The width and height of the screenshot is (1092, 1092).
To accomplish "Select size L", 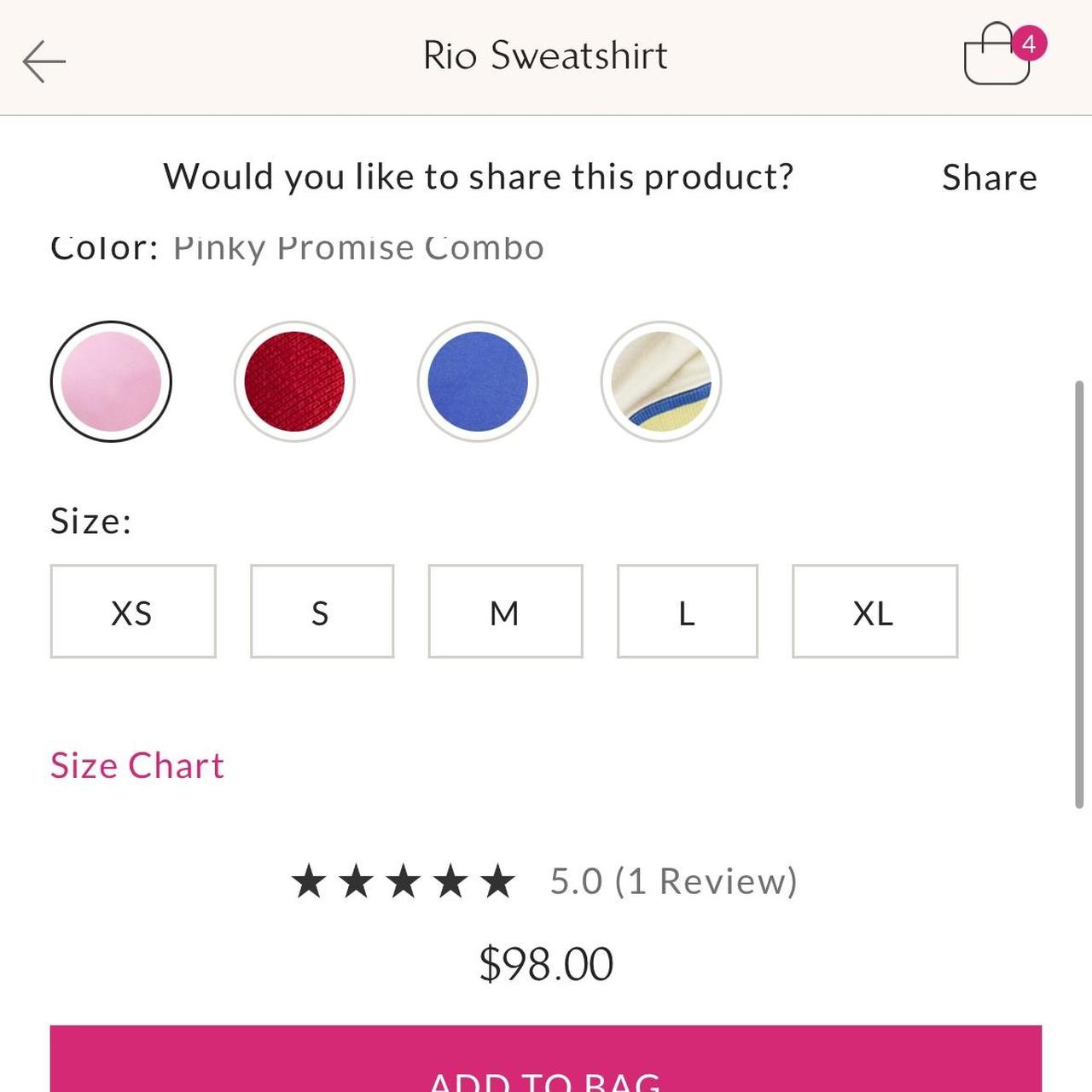I will point(687,611).
